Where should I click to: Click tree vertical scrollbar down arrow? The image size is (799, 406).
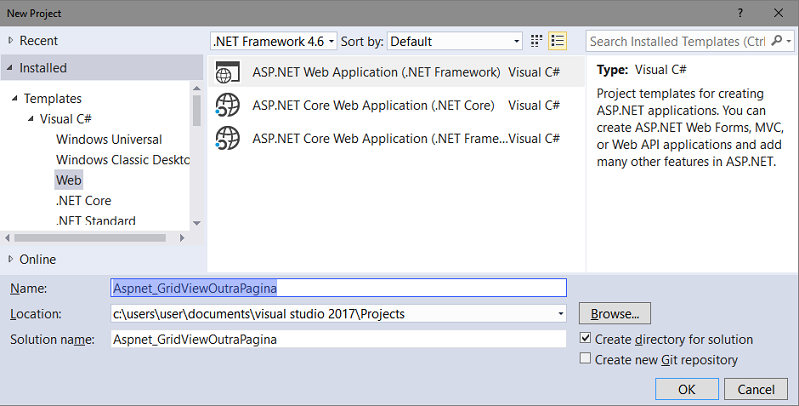pos(197,223)
